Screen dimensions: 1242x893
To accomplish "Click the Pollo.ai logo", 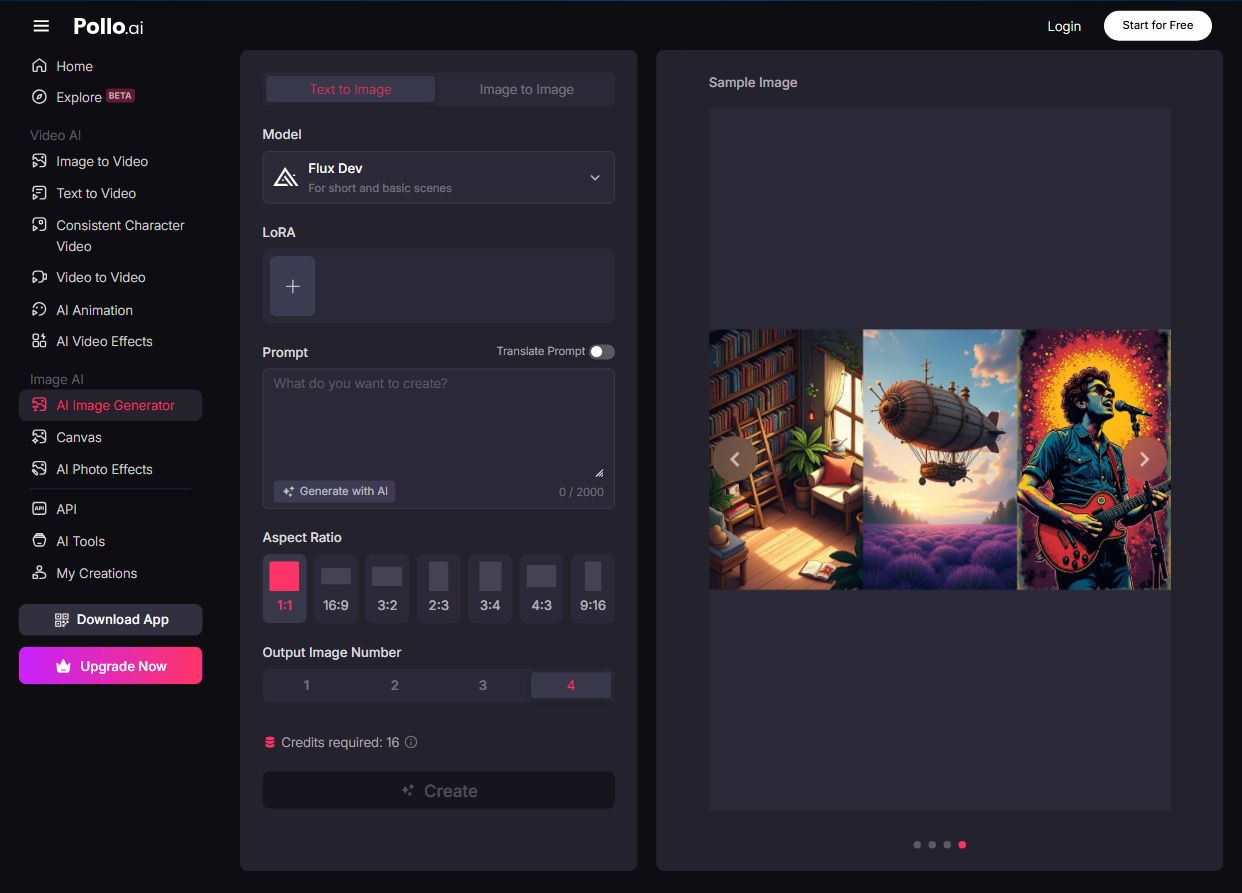I will pyautogui.click(x=108, y=27).
